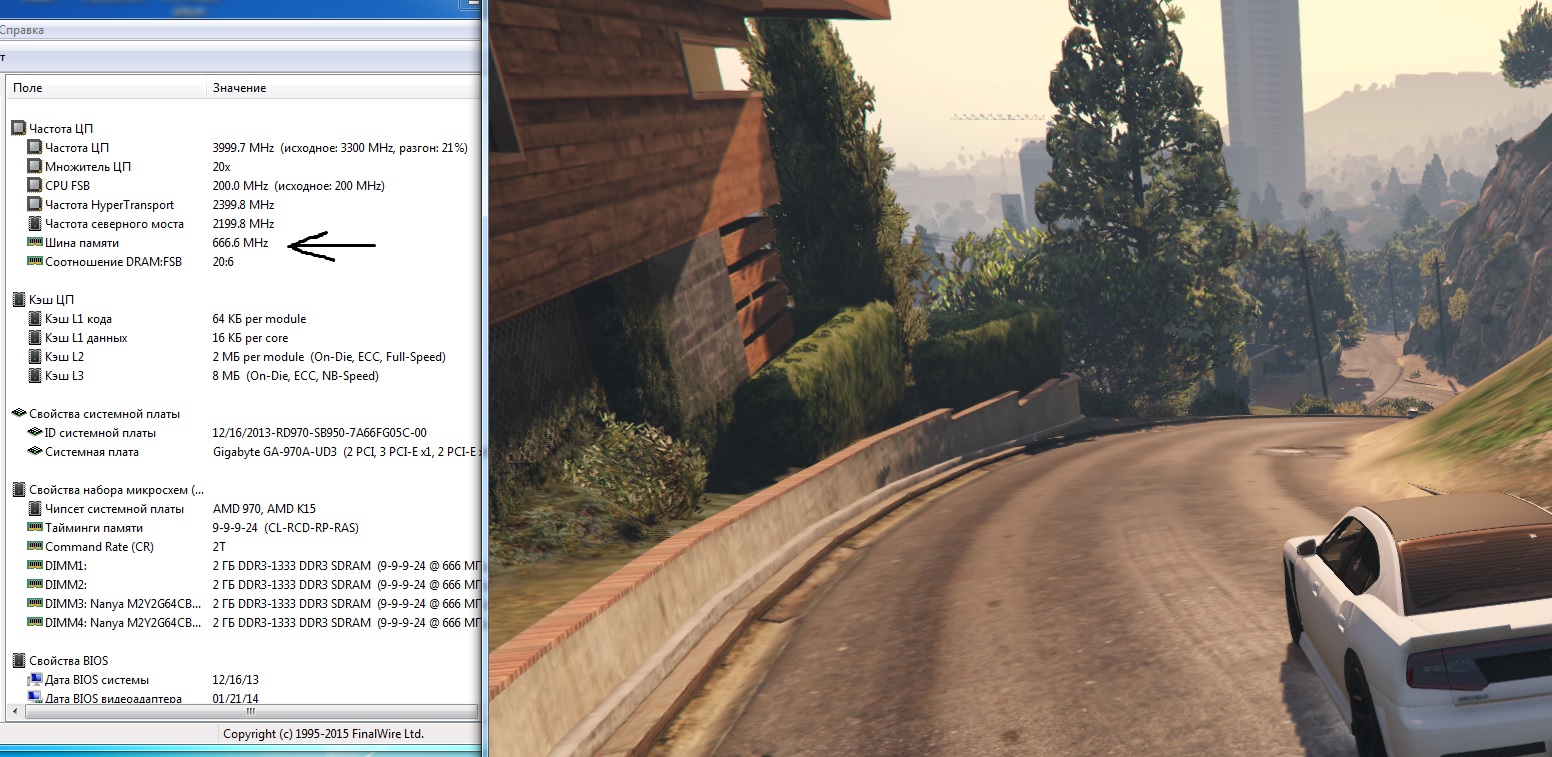Viewport: 1552px width, 757px height.
Task: Click the chip icon of the Частота ЦП group header
Action: pyautogui.click(x=18, y=129)
